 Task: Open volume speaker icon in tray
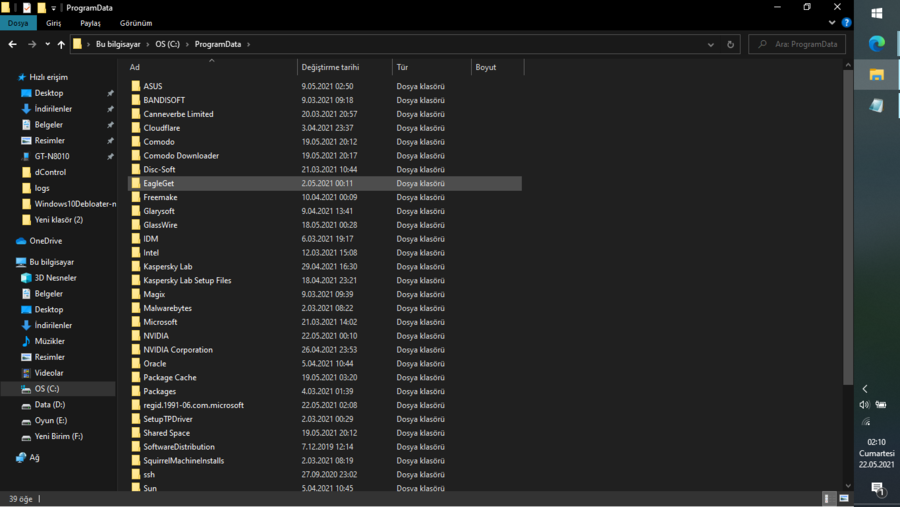[x=864, y=405]
